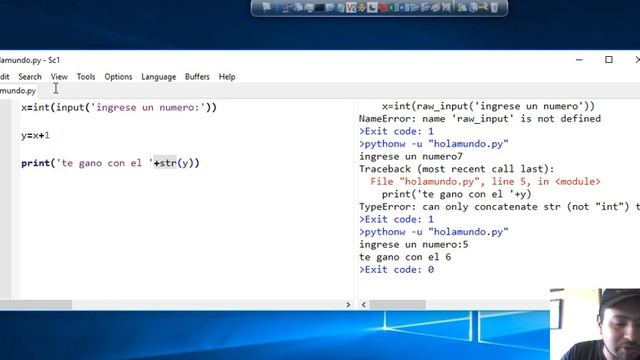Click the 'ingrese un numero:5' output line

coord(413,244)
